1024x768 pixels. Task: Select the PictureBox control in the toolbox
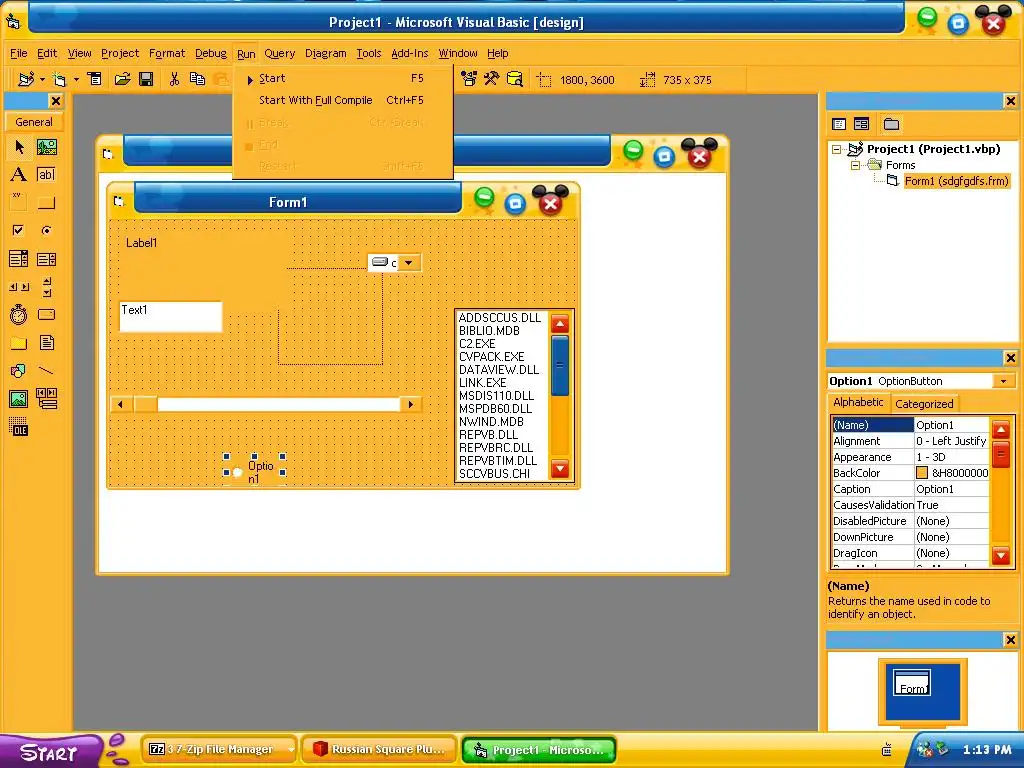[46, 147]
